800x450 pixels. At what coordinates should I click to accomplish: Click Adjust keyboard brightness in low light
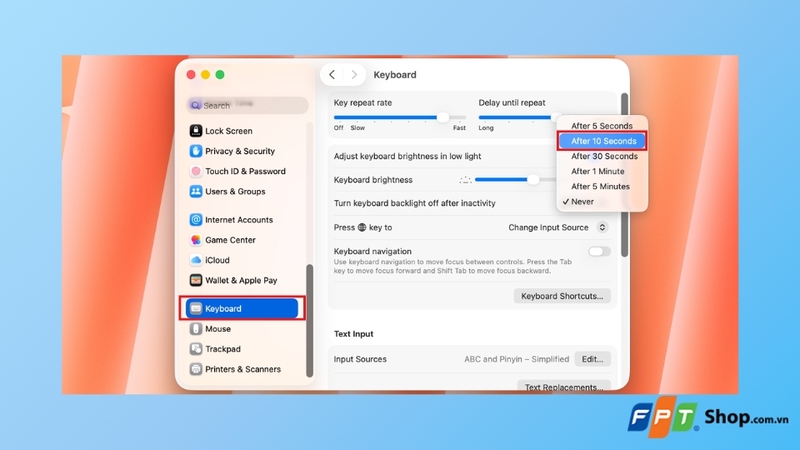[x=407, y=156]
